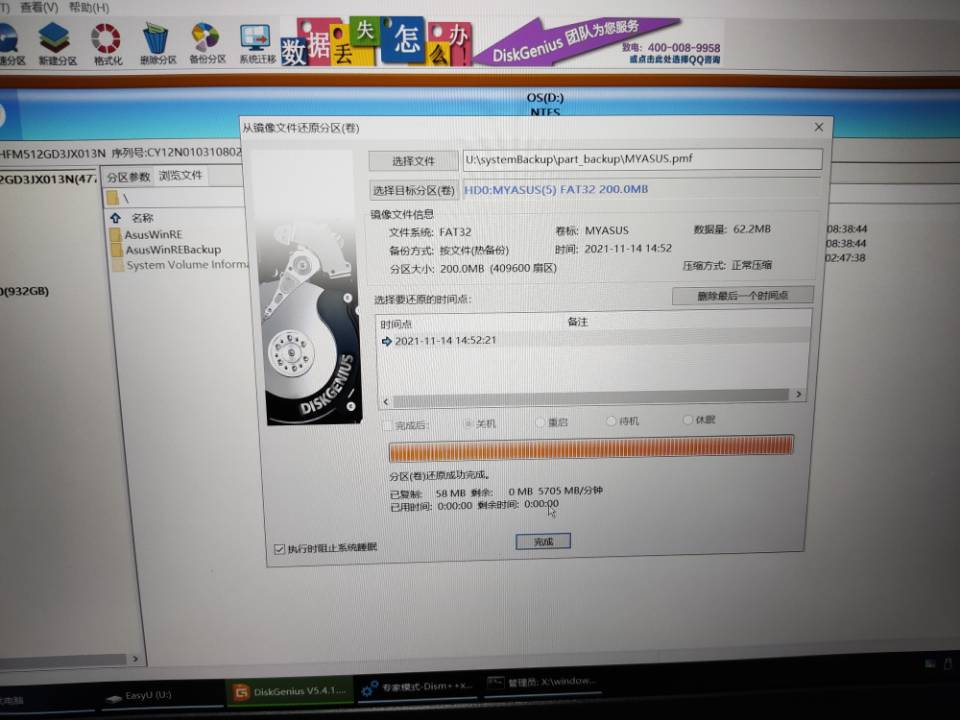This screenshot has height=720, width=960.
Task: Click the up-arrow parent folder icon
Action: pos(116,218)
